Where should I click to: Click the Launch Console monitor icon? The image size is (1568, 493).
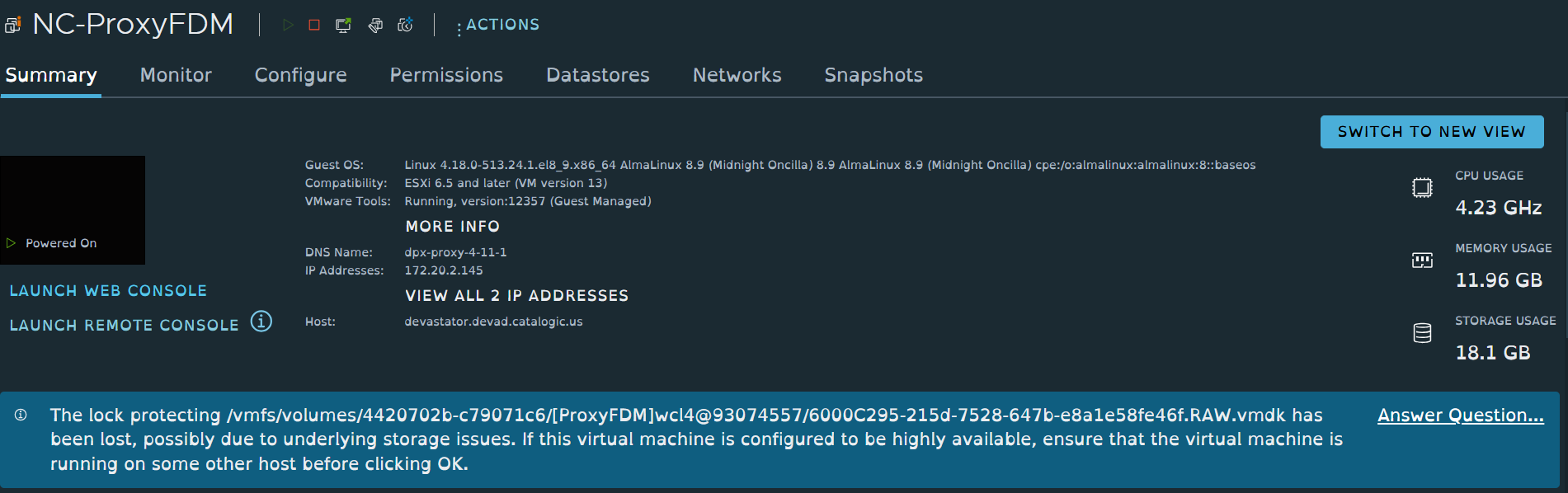tap(343, 26)
